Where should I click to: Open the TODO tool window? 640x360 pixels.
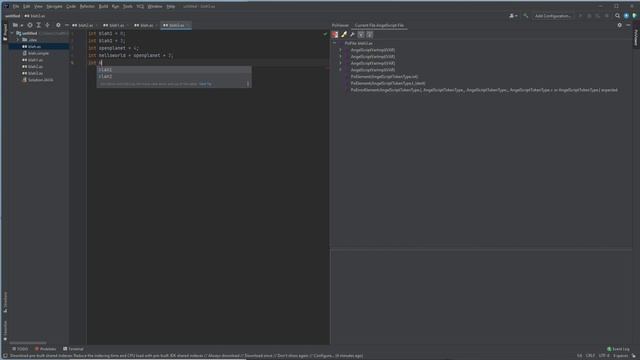point(20,349)
